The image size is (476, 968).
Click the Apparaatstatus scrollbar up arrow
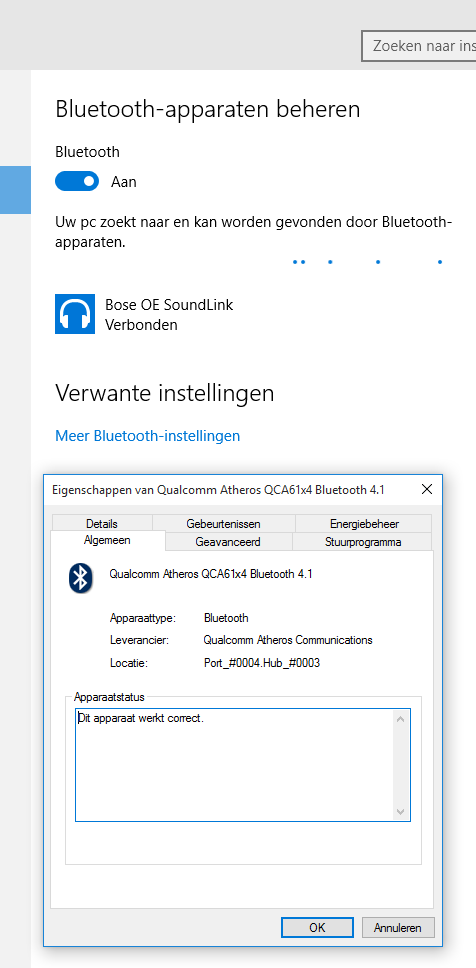click(400, 719)
